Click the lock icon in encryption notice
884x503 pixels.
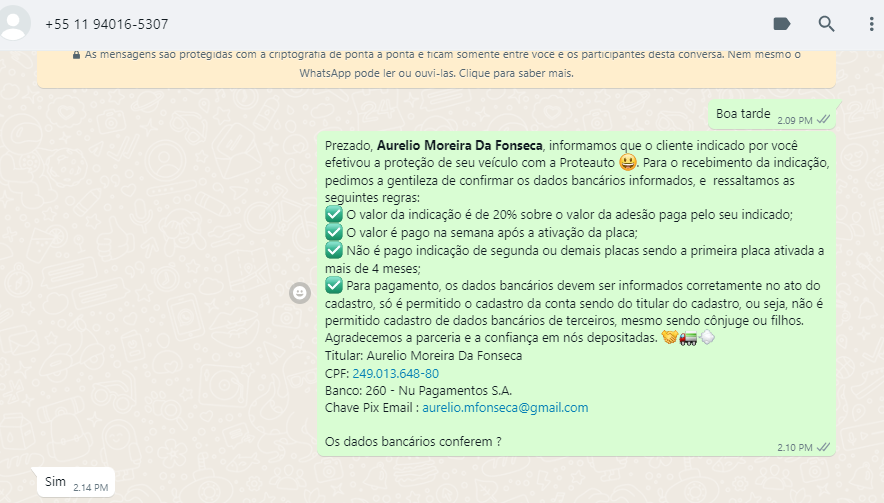point(77,56)
